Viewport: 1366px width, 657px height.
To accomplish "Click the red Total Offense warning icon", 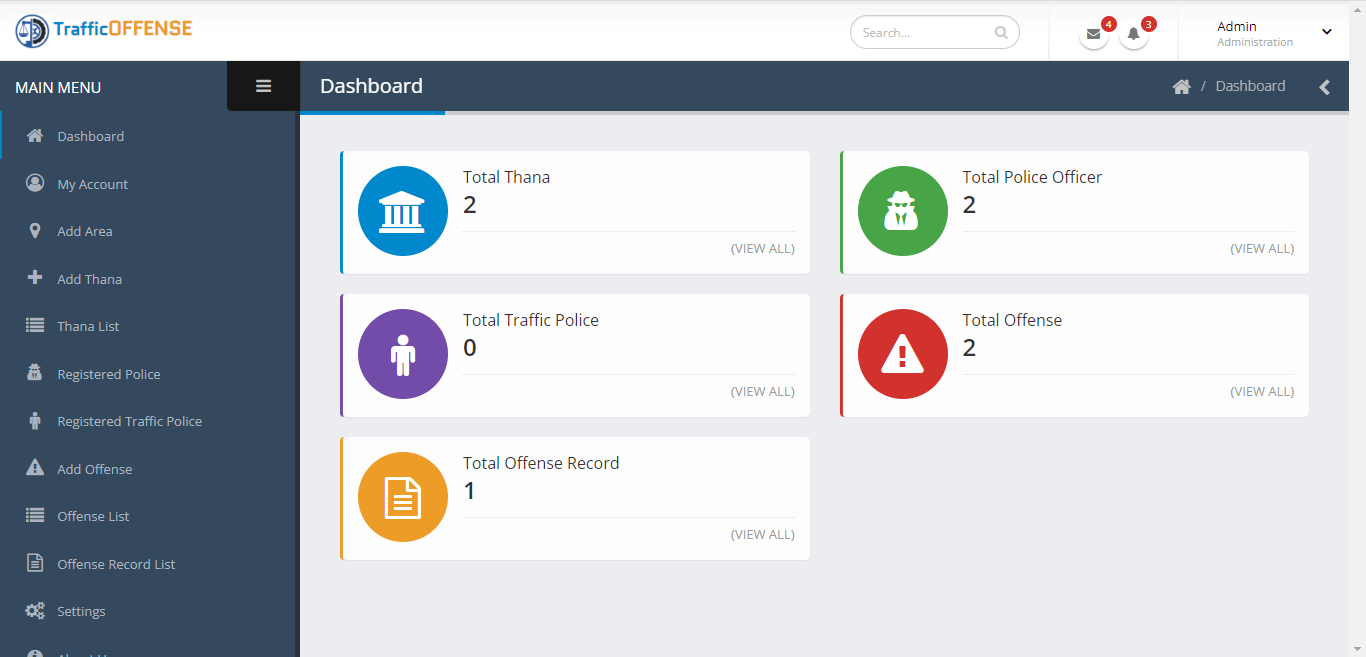I will pos(903,354).
